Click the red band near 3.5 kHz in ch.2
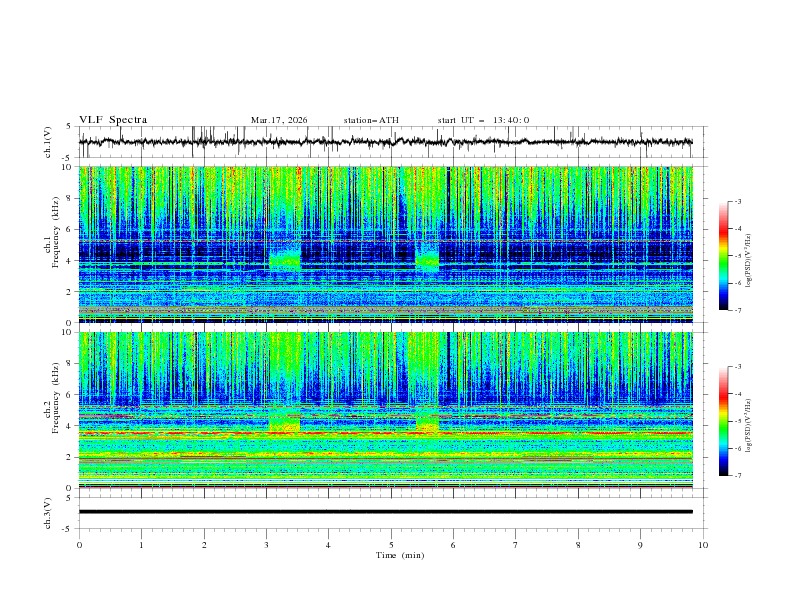The width and height of the screenshot is (792, 612). 385,433
